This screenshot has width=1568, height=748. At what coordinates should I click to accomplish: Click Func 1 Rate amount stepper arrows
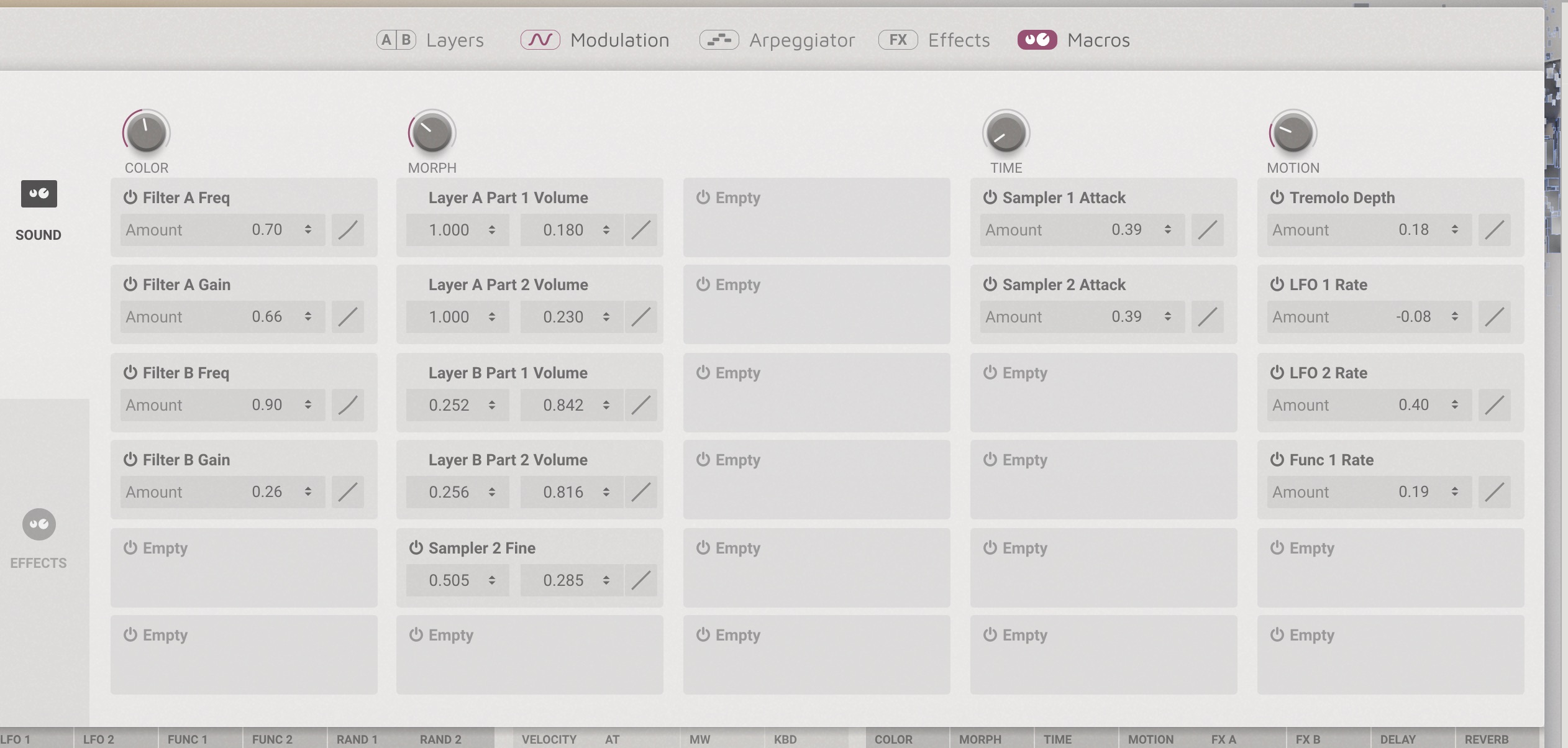[1454, 492]
